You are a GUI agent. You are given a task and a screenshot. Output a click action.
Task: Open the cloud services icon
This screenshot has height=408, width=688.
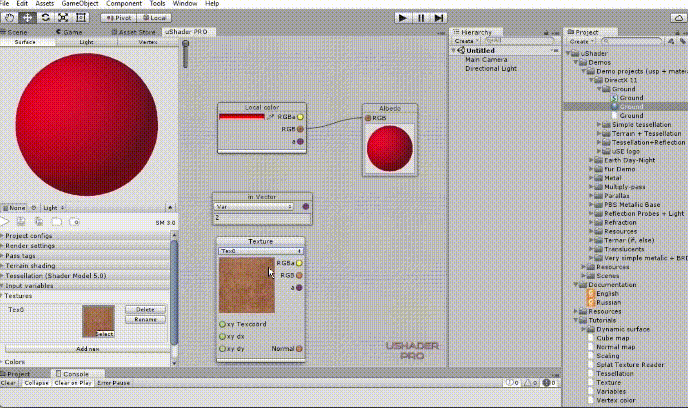click(x=678, y=18)
